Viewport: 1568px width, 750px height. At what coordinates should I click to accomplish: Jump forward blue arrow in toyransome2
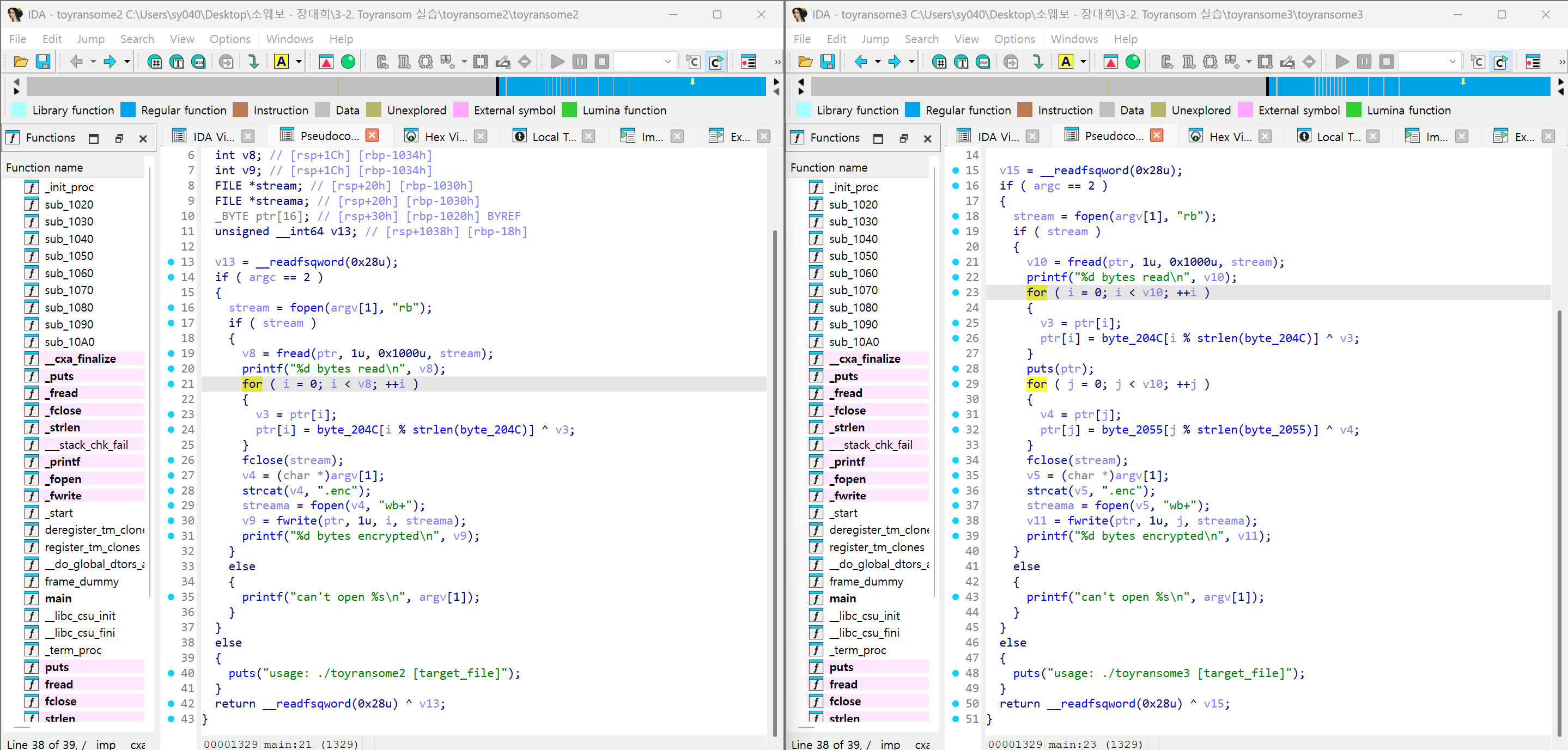tap(110, 62)
